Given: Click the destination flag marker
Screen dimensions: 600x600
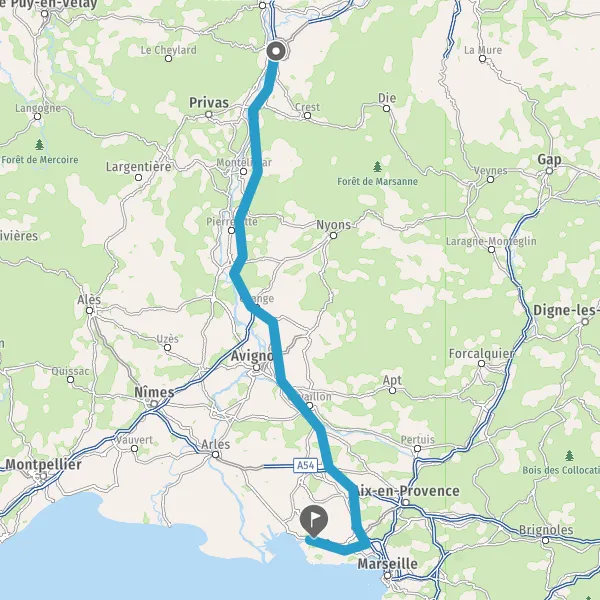Looking at the screenshot, I should pos(314,521).
